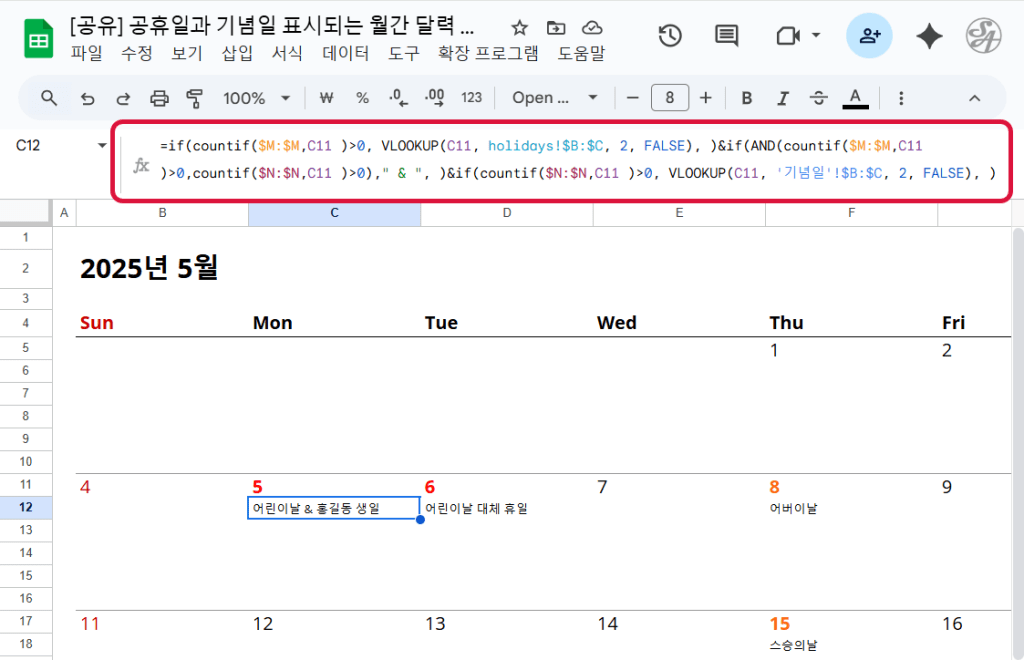Click the Gemini sparkle icon

pyautogui.click(x=929, y=36)
